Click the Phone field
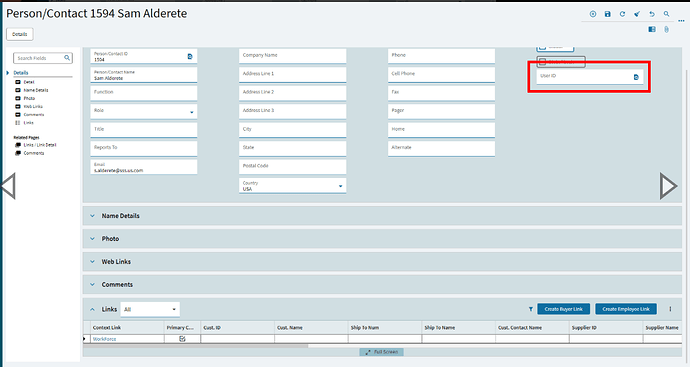The image size is (690, 367). (x=441, y=56)
